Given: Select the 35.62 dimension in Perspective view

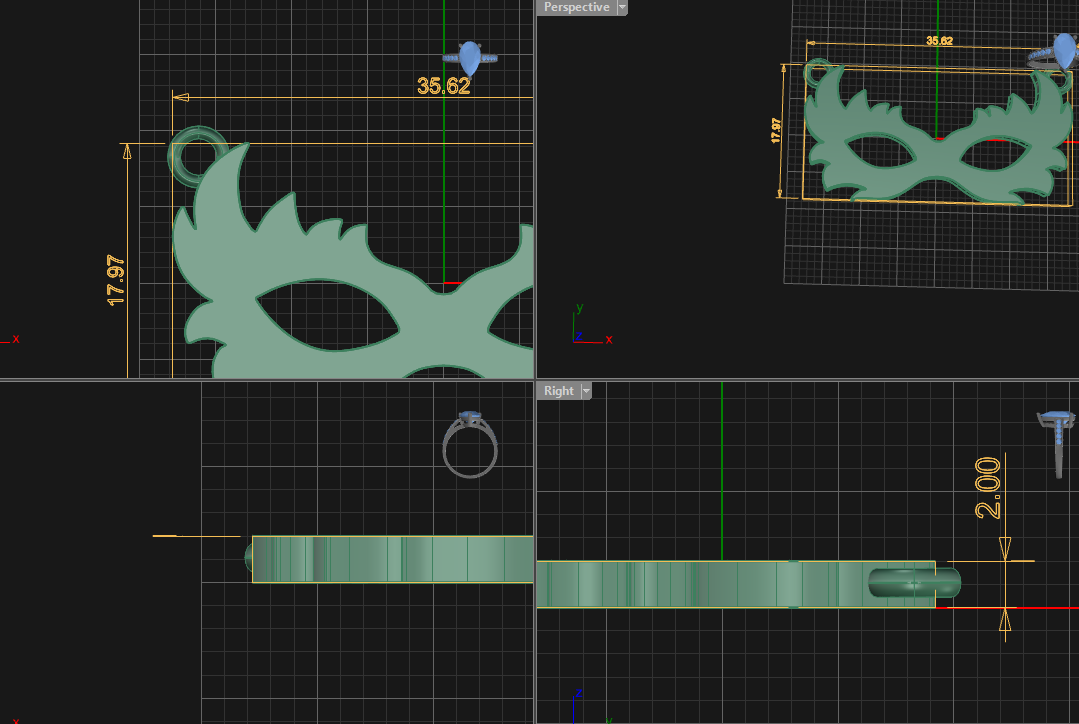Looking at the screenshot, I should (x=939, y=41).
